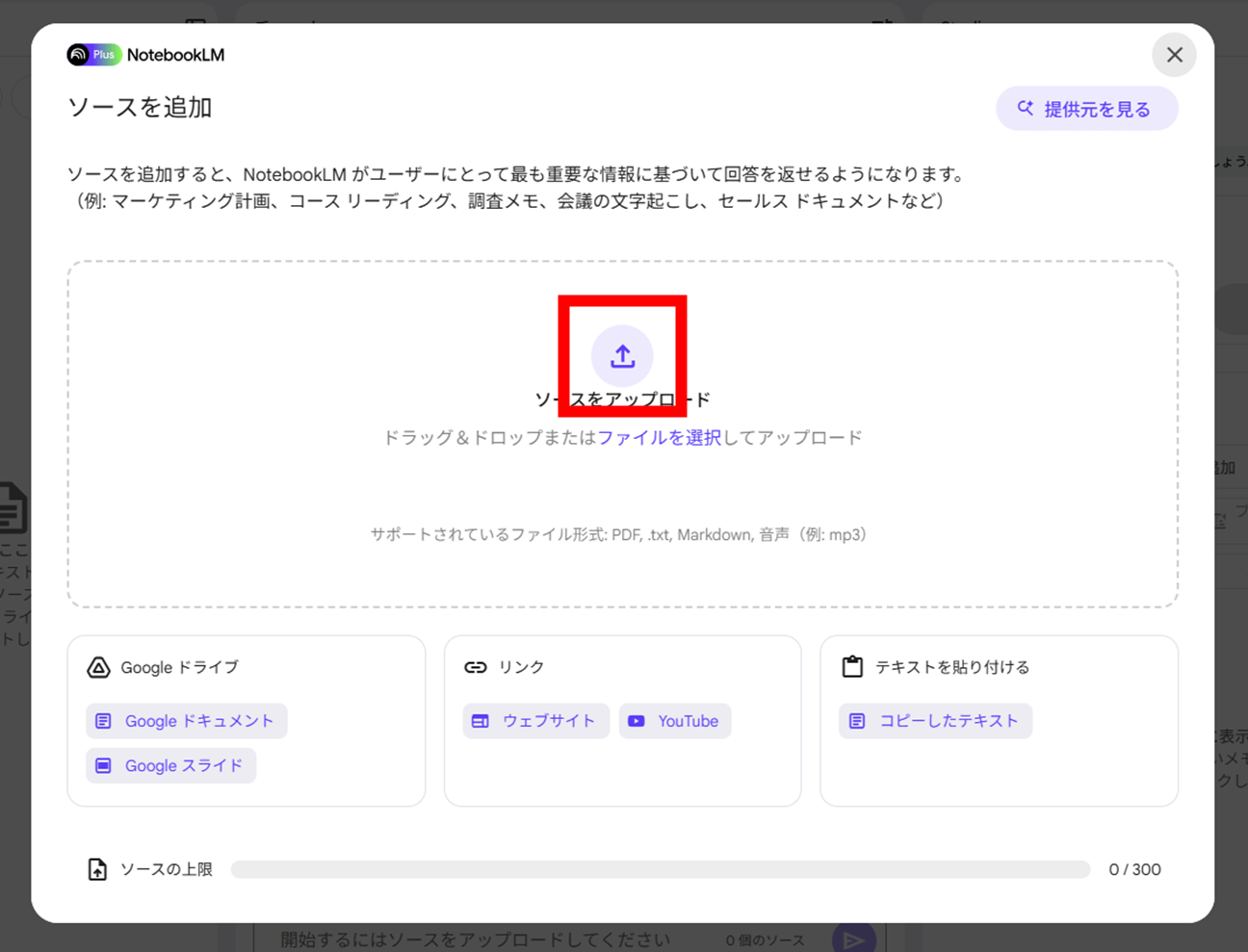The height and width of the screenshot is (952, 1248).
Task: Click the clipboard icon beside テキストを貼り付ける
Action: point(852,666)
